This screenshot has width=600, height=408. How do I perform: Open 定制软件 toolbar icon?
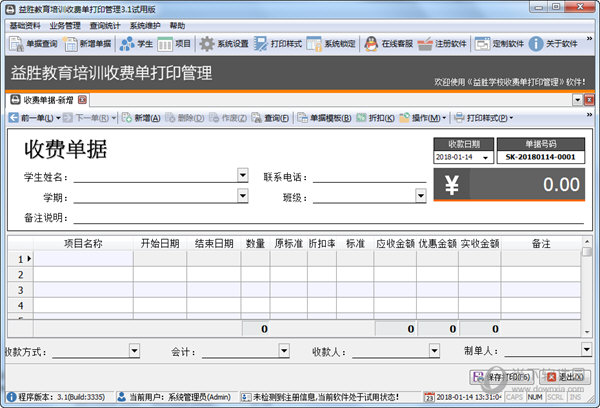[499, 44]
